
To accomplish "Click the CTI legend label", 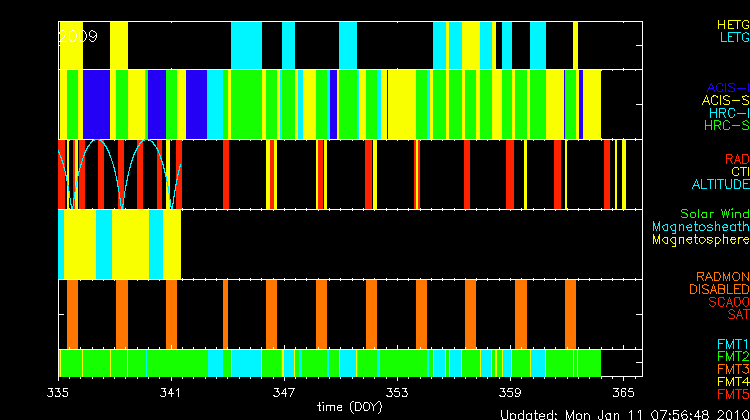I will point(739,172).
